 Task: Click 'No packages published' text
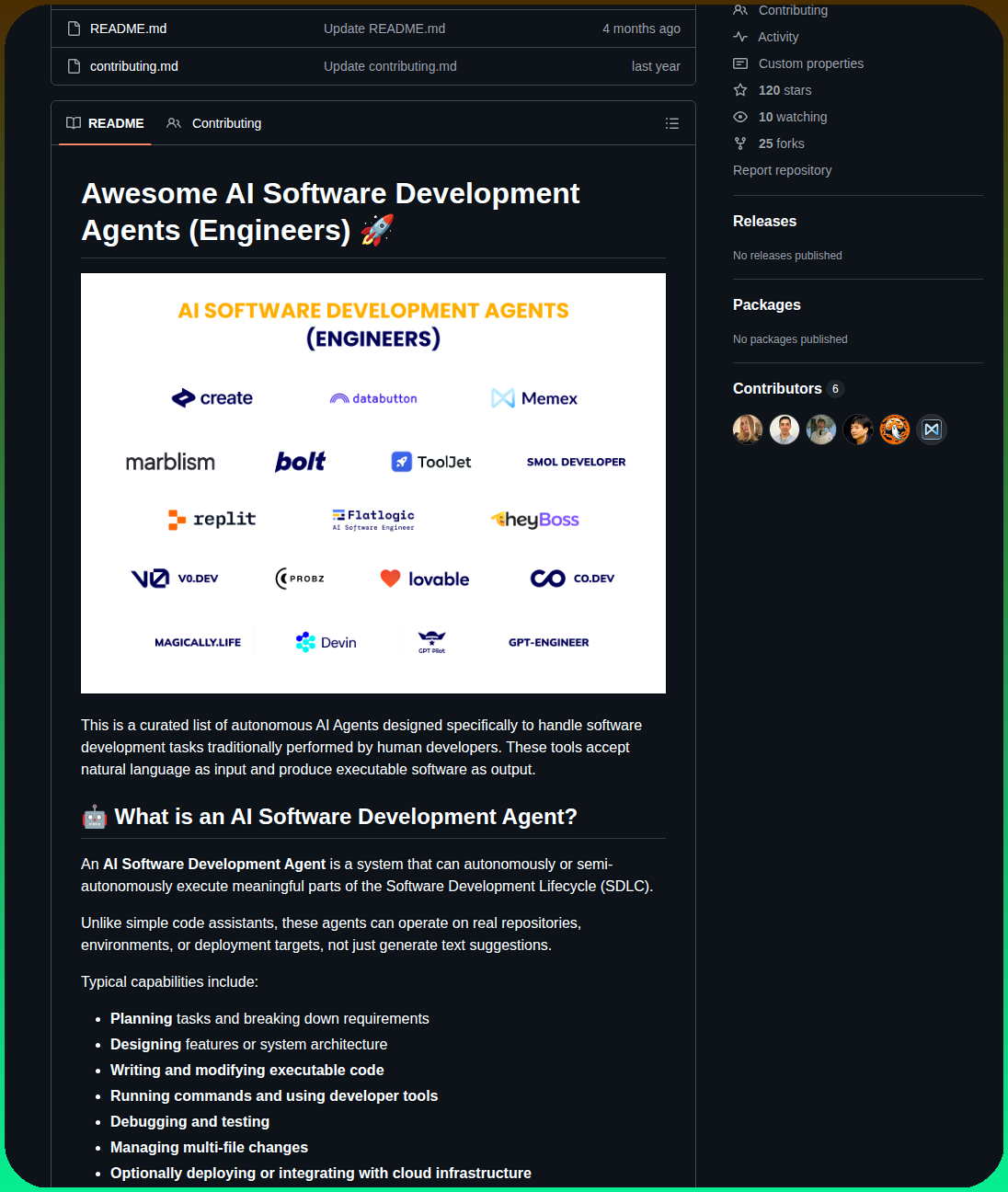(790, 339)
